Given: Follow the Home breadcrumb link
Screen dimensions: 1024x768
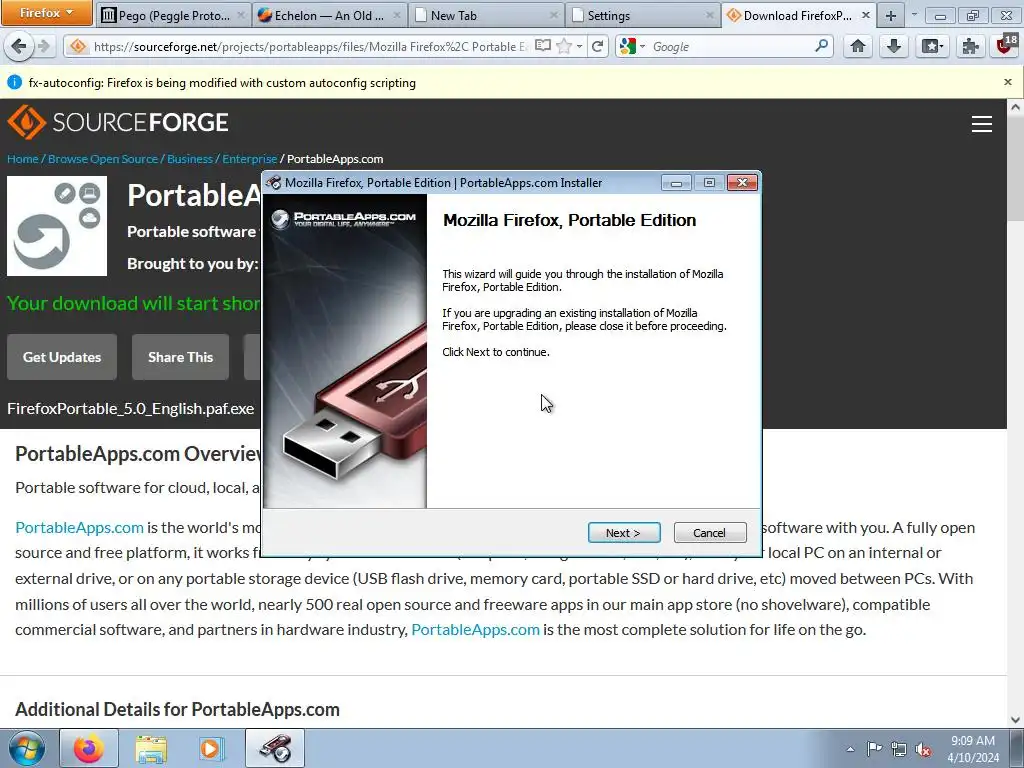Looking at the screenshot, I should click(23, 159).
